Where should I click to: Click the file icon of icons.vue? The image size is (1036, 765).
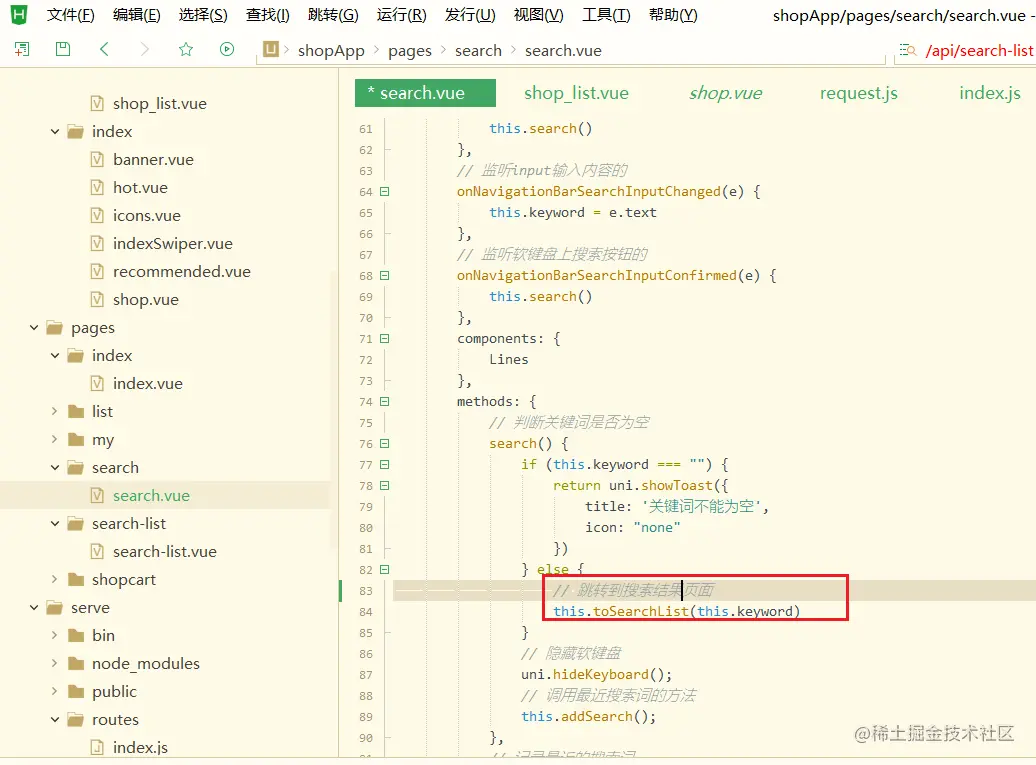pyautogui.click(x=97, y=215)
